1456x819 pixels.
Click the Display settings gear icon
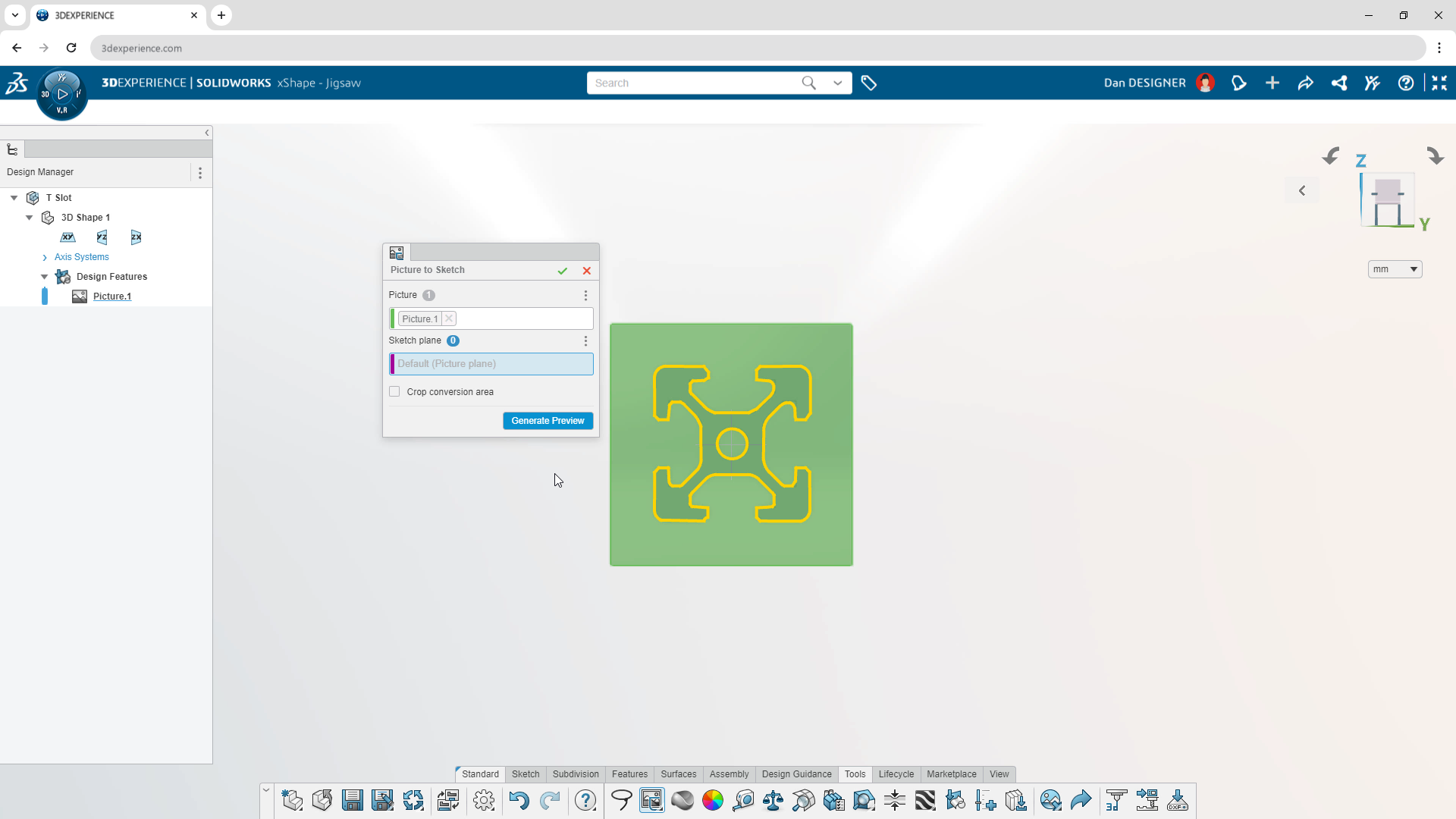(x=485, y=800)
